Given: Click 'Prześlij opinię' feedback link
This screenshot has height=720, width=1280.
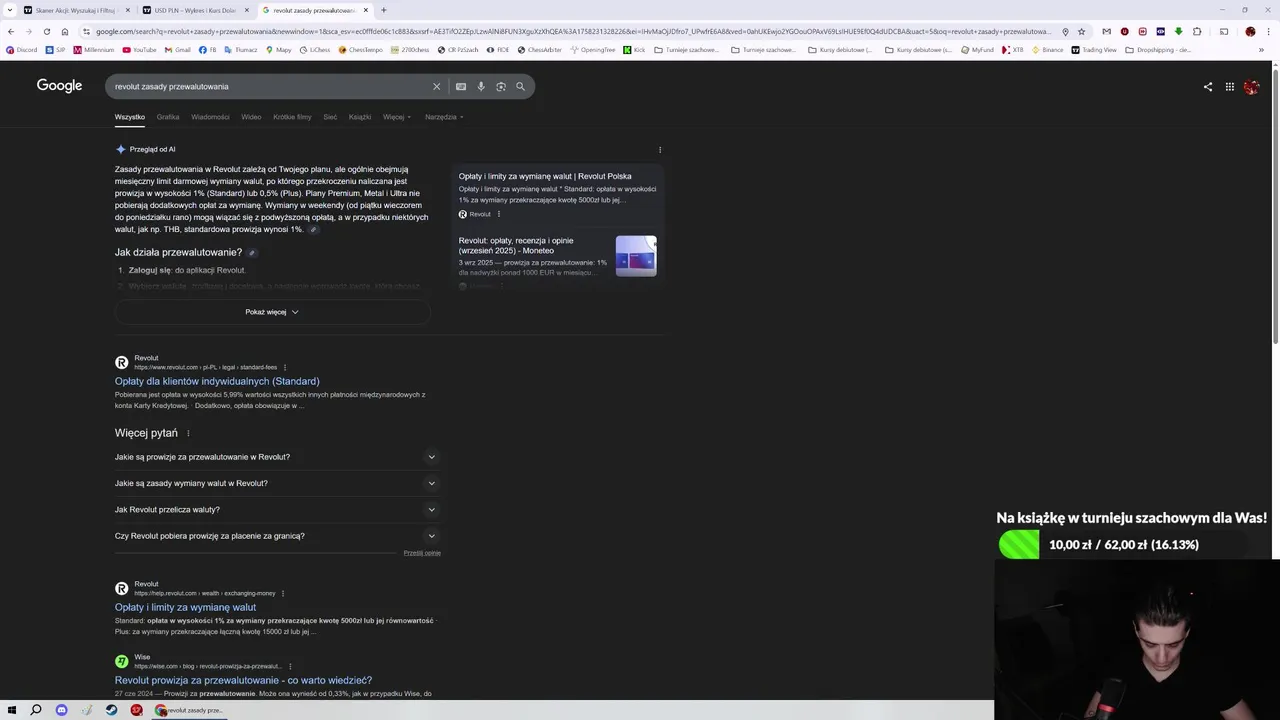Looking at the screenshot, I should click(422, 553).
